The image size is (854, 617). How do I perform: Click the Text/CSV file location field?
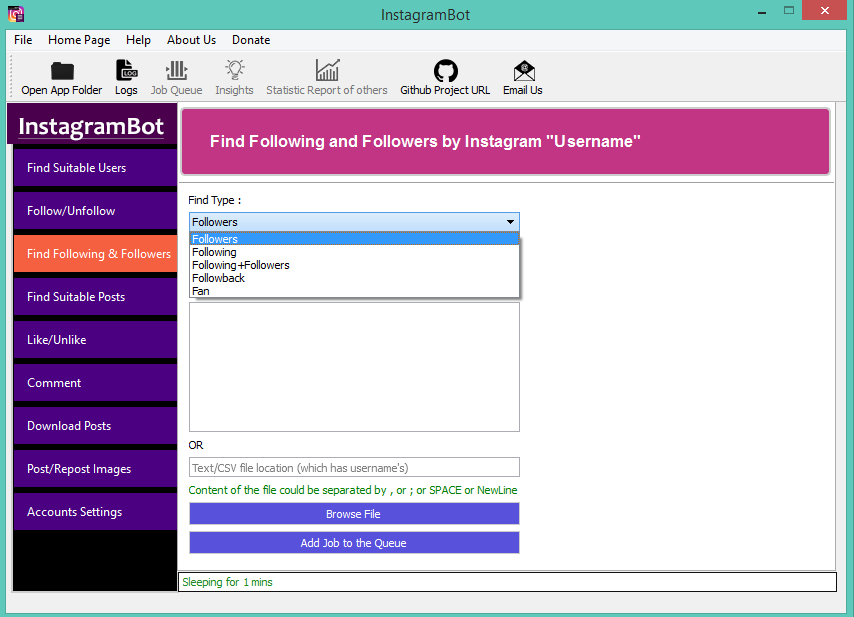click(354, 468)
